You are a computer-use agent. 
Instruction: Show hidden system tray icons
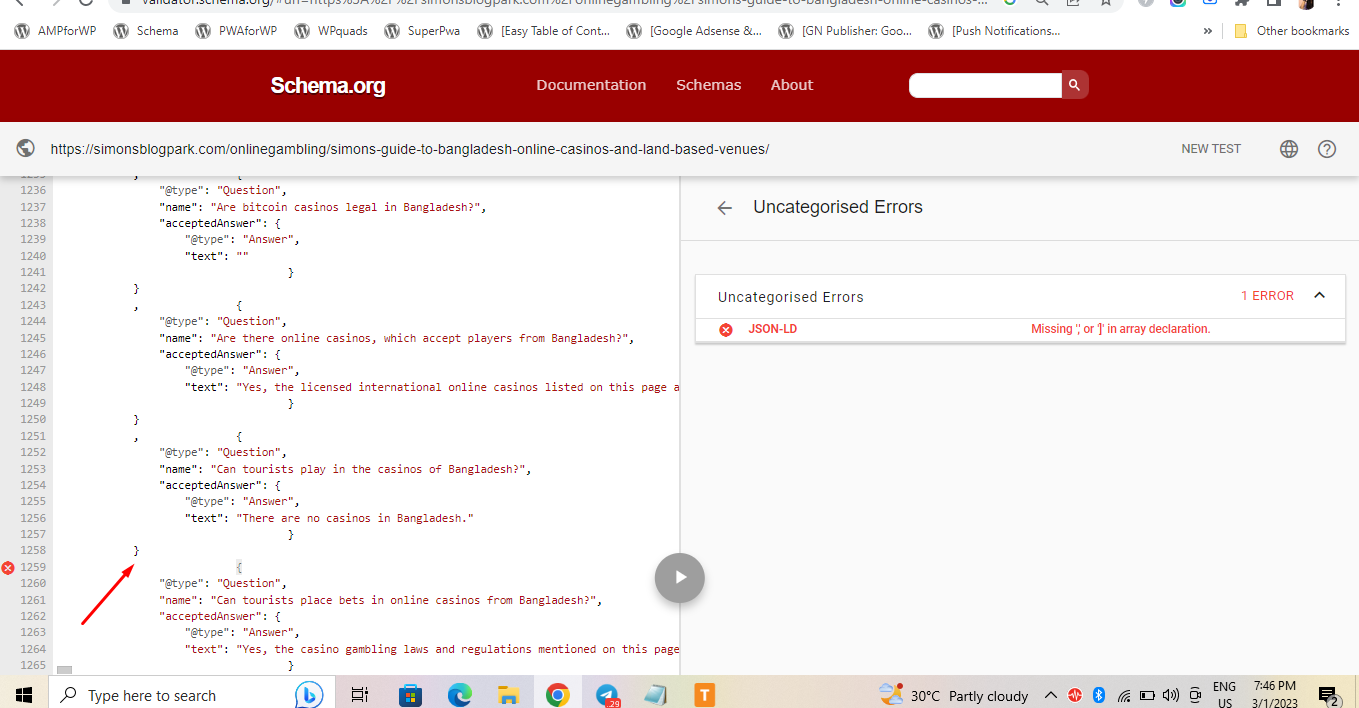pyautogui.click(x=1050, y=695)
